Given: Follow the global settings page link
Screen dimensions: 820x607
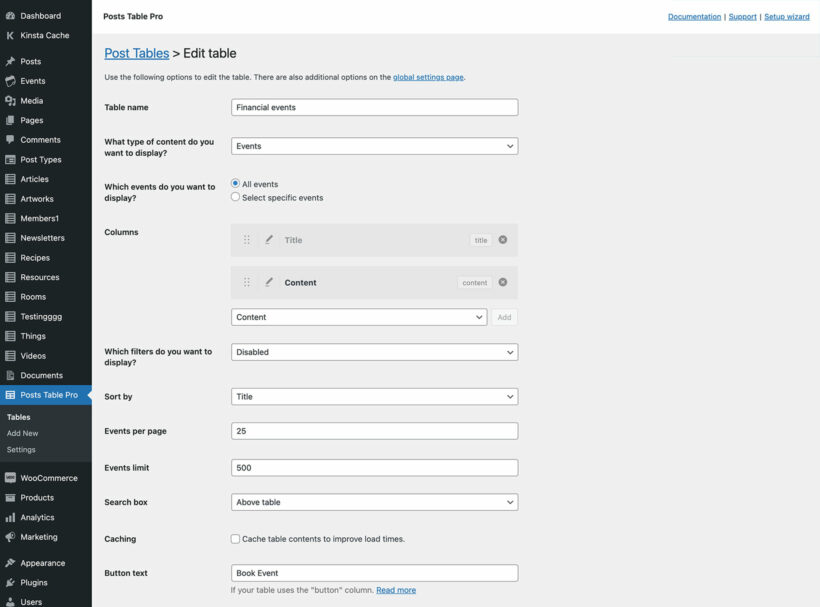Looking at the screenshot, I should pos(428,76).
